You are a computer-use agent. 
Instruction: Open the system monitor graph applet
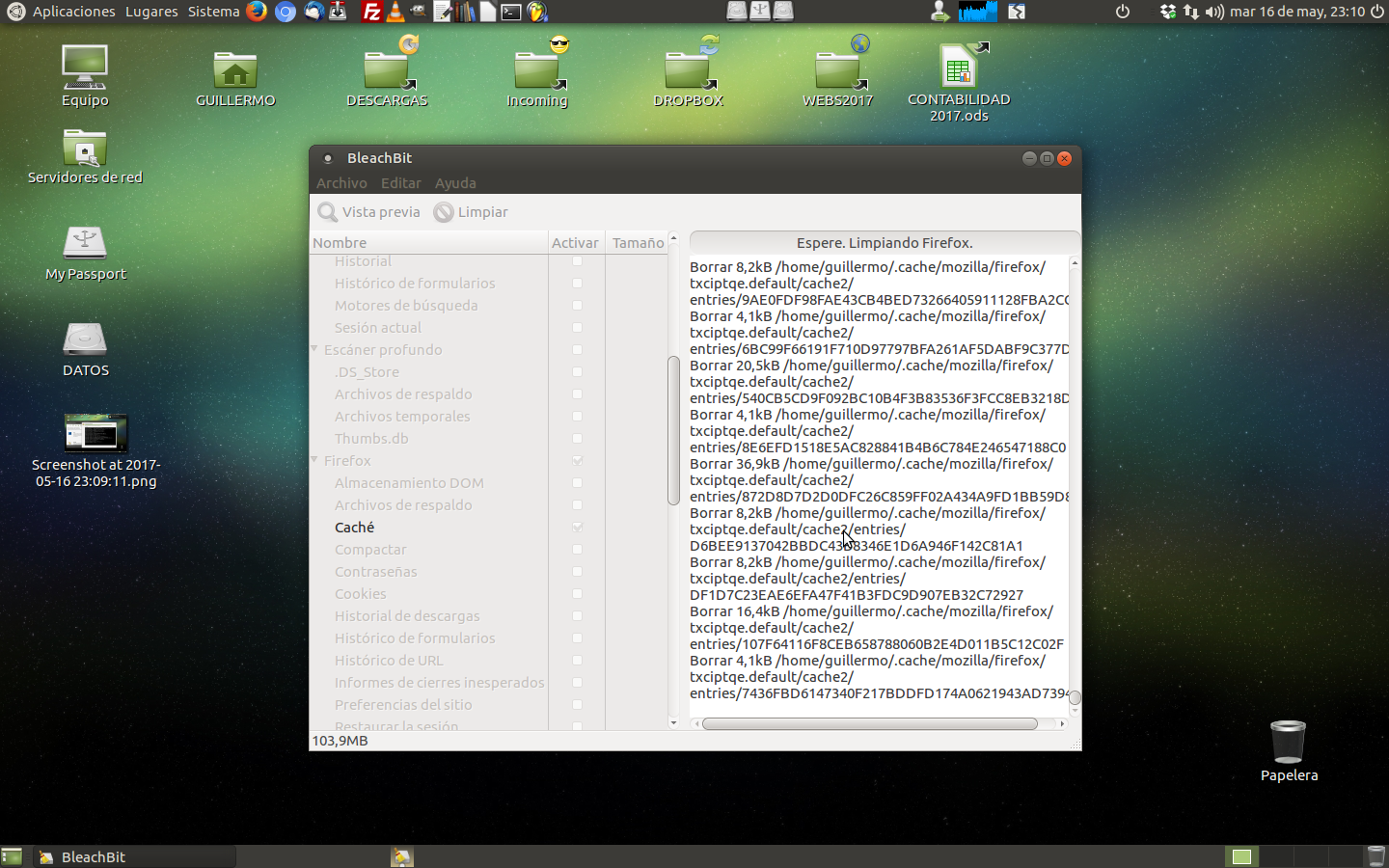[x=977, y=12]
